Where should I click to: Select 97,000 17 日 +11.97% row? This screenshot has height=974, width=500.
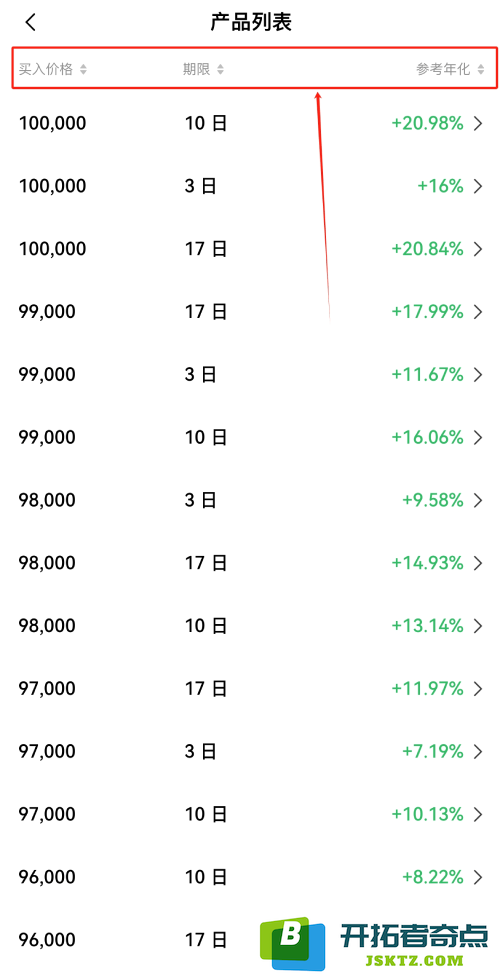(250, 688)
